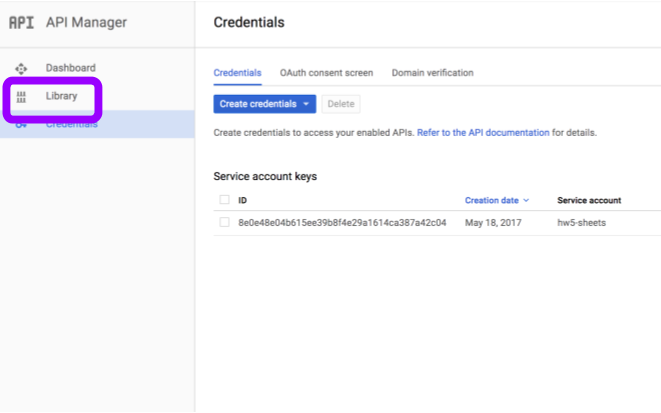Viewport: 661px width, 413px height.
Task: Click the Service account column header
Action: tap(589, 200)
